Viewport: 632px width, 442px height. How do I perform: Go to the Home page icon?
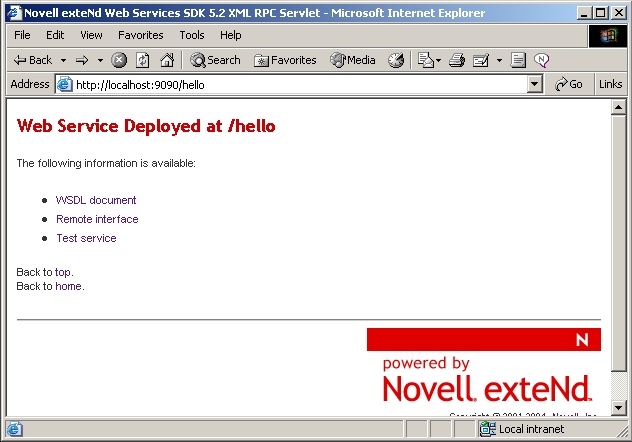coord(167,60)
